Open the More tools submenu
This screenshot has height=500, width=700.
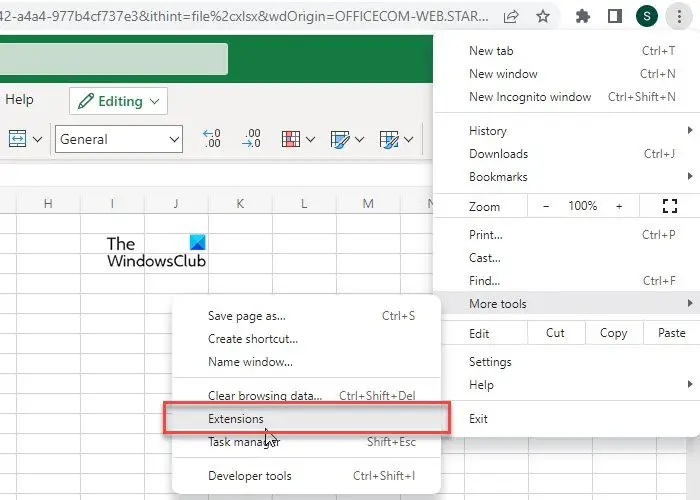point(567,304)
